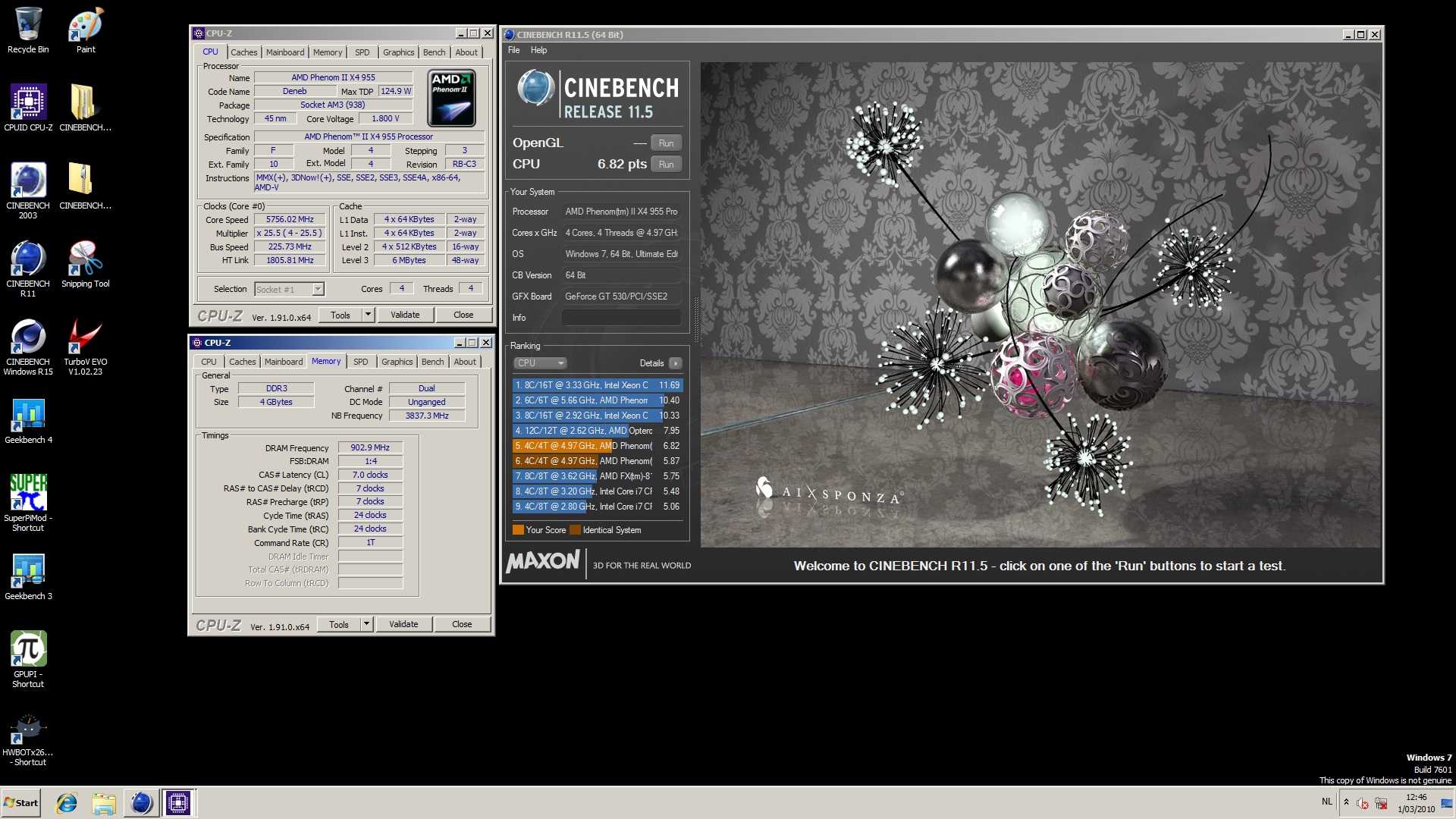This screenshot has width=1456, height=819.
Task: Click the Cinebench render preview image
Action: 1040,304
